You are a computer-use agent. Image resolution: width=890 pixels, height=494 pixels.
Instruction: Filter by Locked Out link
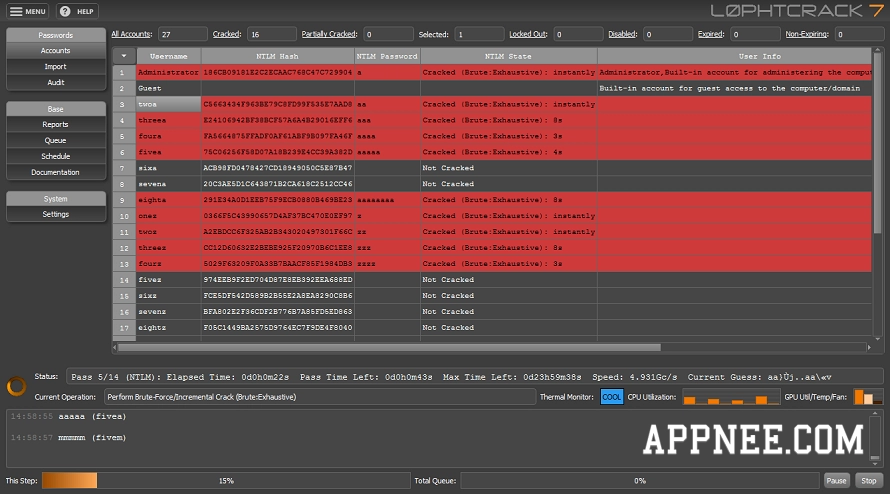tap(528, 34)
